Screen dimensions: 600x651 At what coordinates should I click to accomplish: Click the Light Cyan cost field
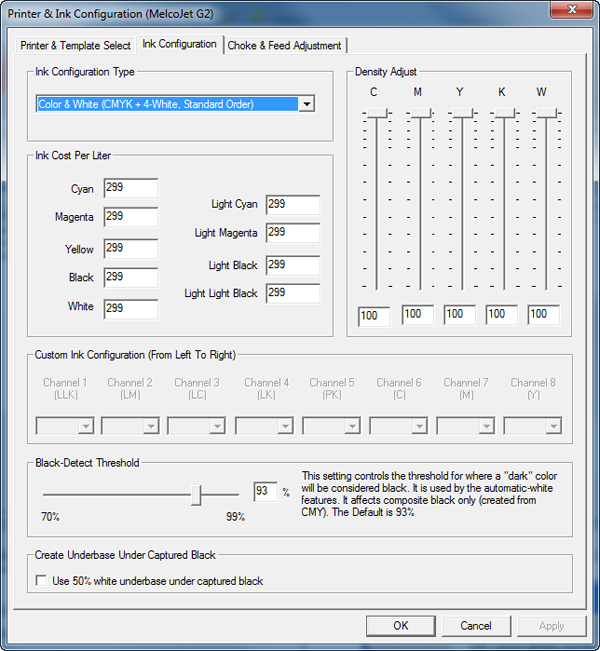pos(293,205)
